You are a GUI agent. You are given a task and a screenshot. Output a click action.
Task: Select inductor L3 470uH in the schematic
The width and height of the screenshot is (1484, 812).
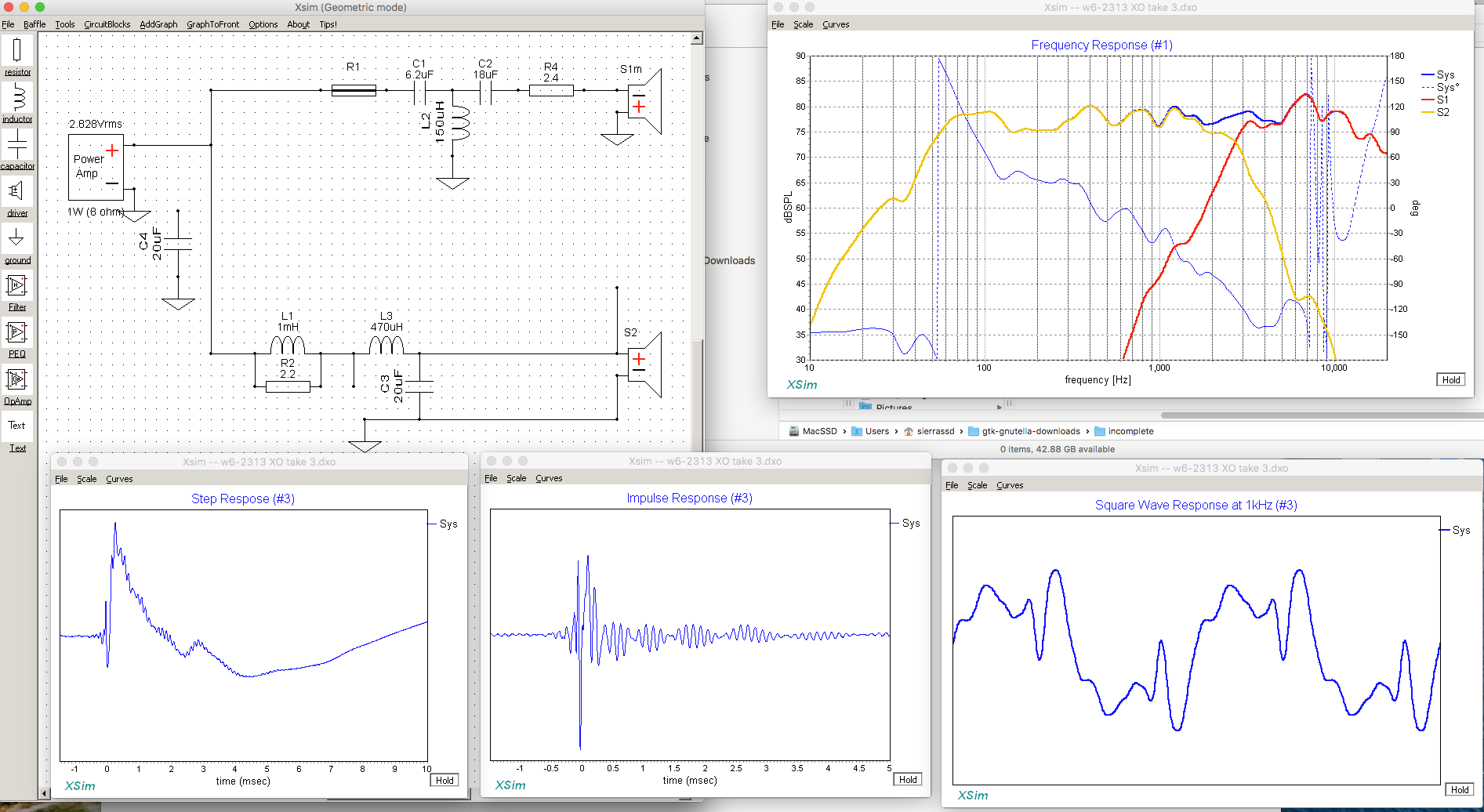coord(386,345)
